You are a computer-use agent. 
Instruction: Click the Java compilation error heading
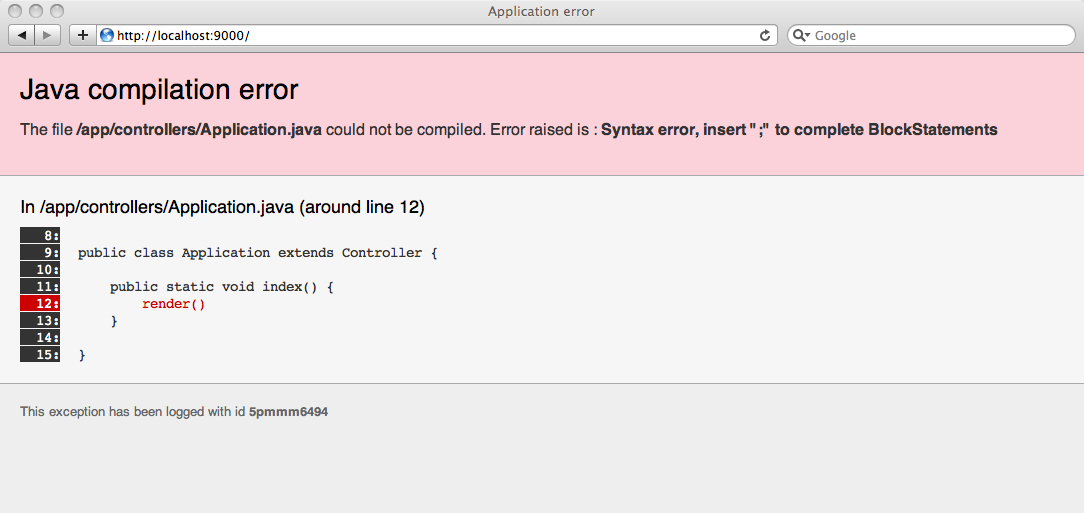[159, 90]
